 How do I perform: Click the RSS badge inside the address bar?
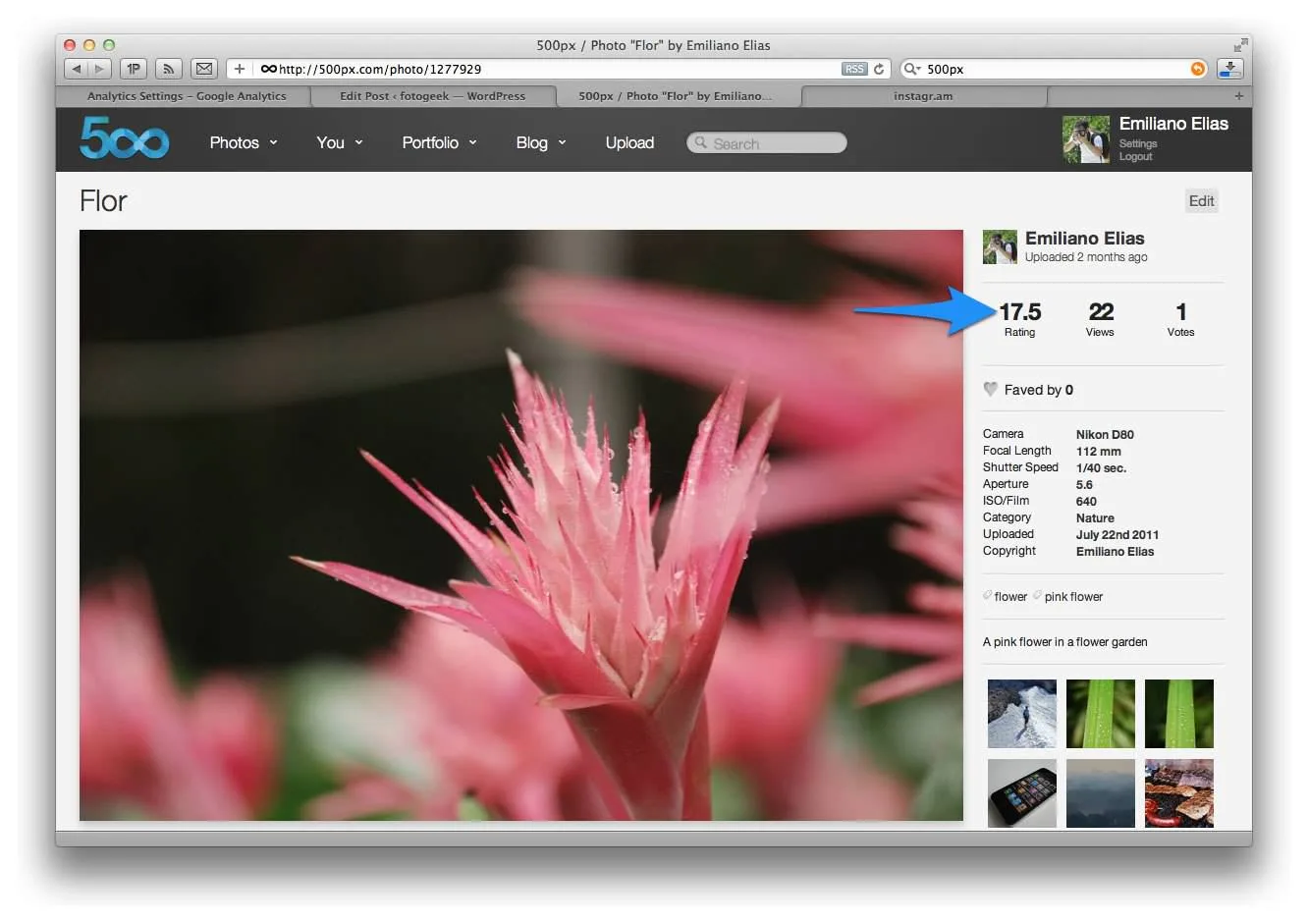click(x=853, y=69)
